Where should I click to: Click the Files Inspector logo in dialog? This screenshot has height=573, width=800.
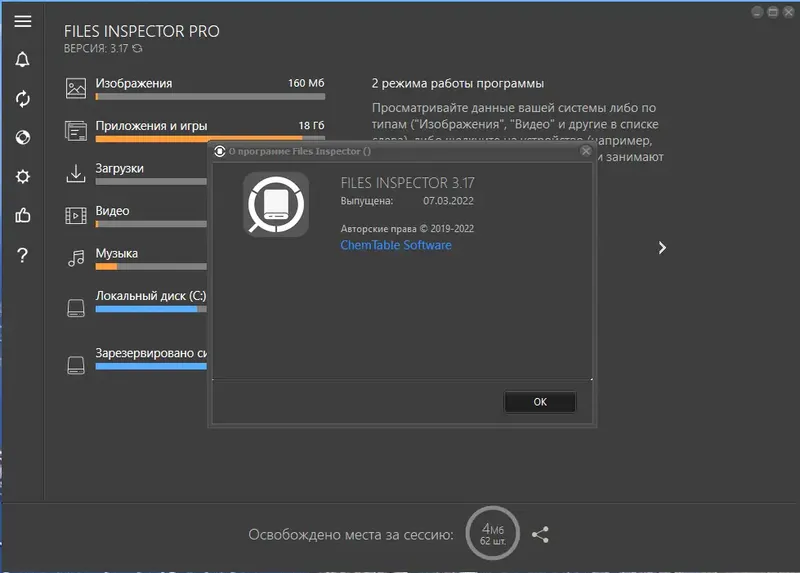point(276,205)
